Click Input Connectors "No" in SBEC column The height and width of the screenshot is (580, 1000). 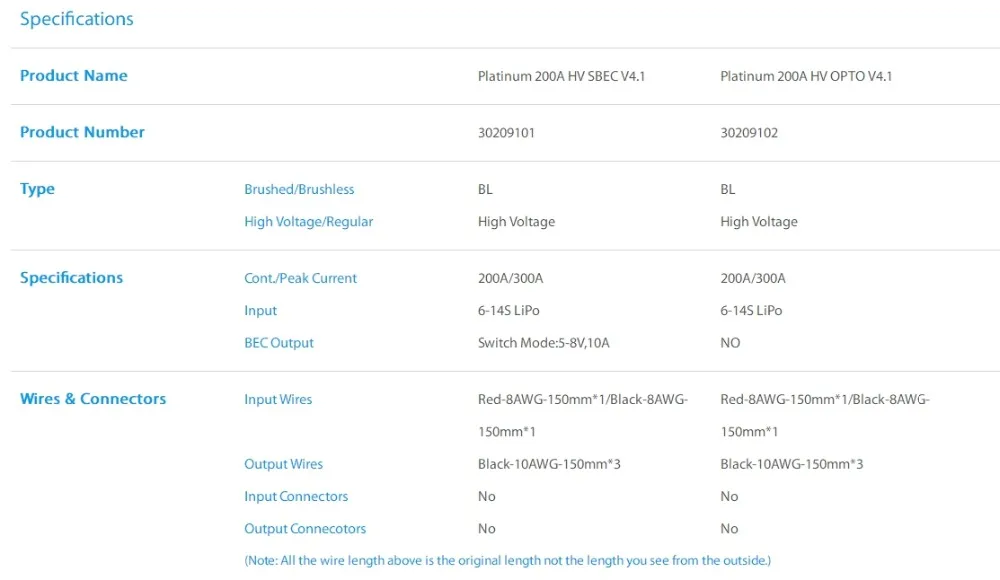[x=487, y=496]
